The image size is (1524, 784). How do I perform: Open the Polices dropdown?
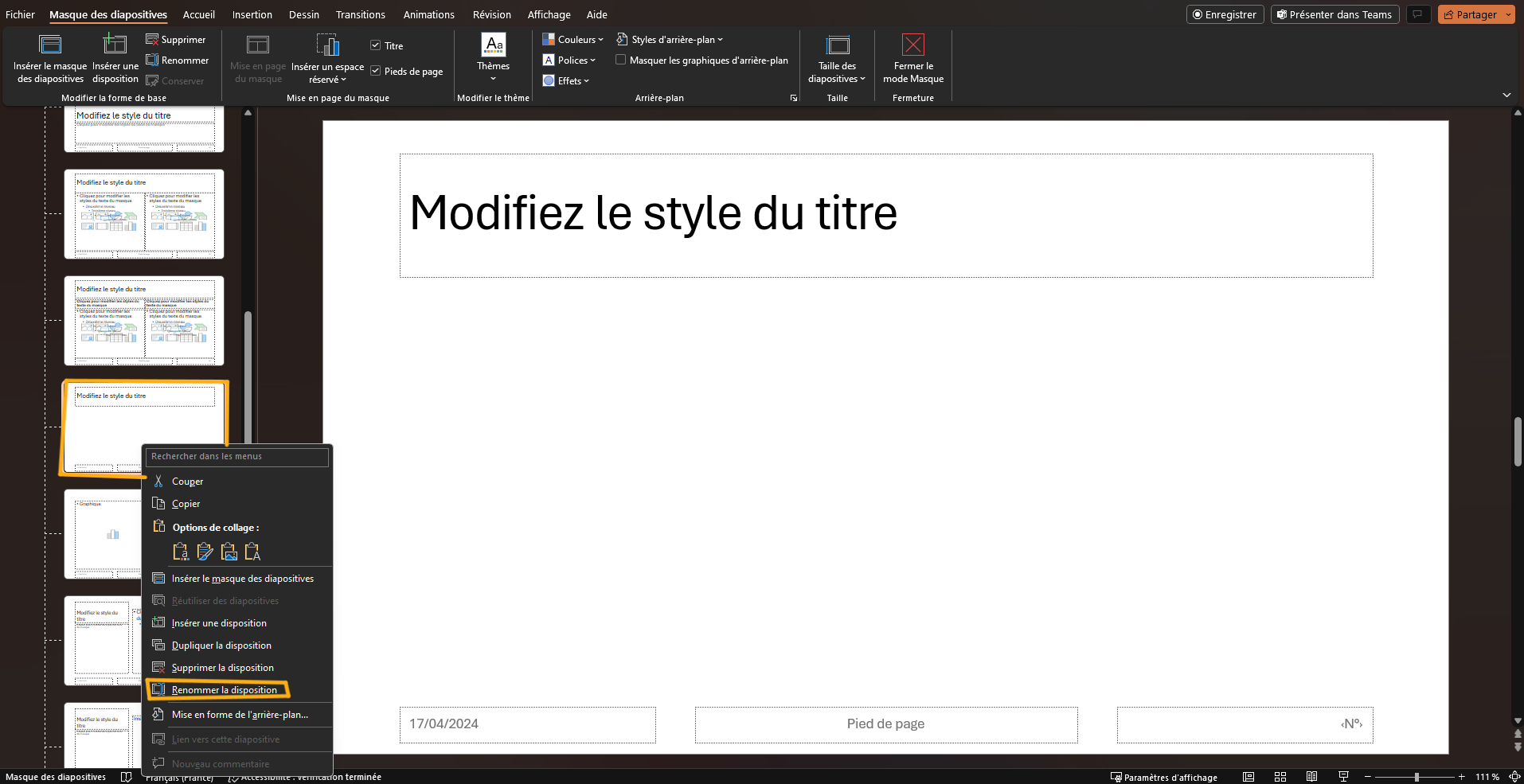point(569,60)
